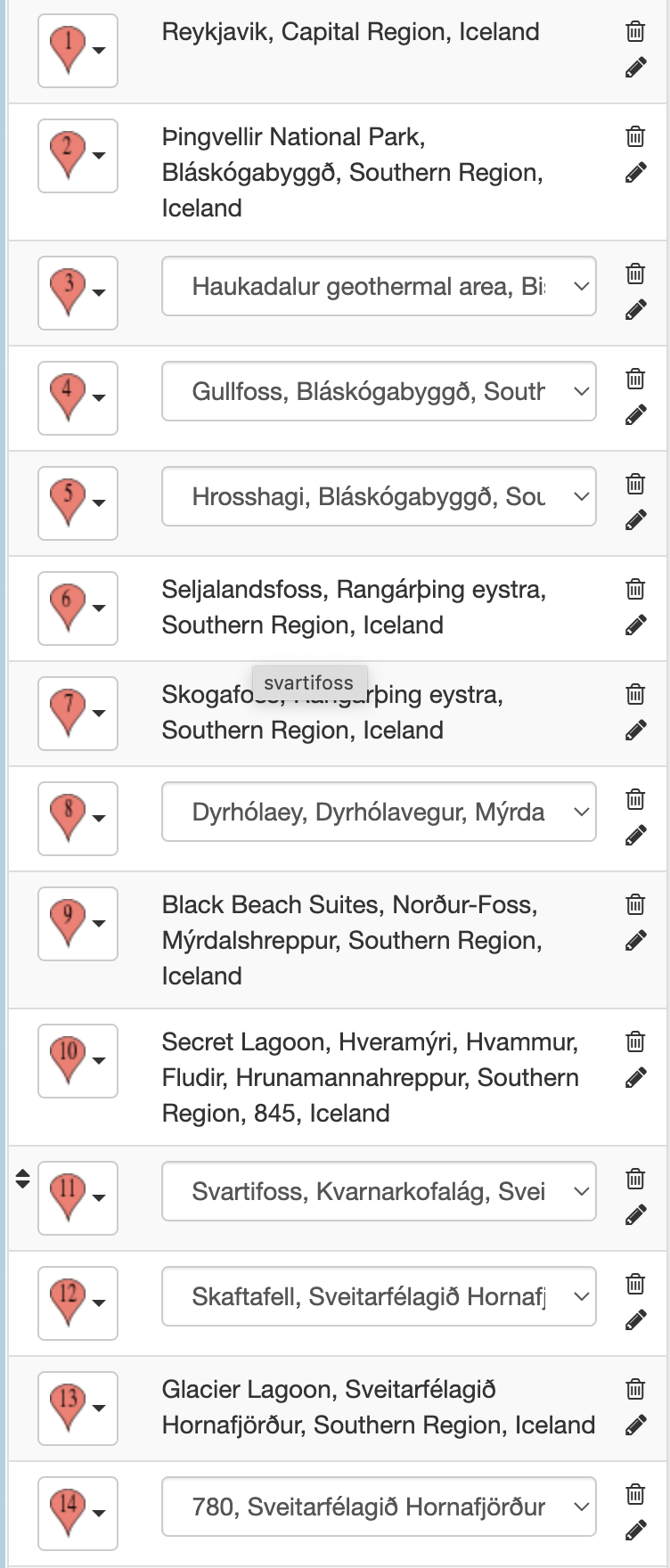This screenshot has width=670, height=1568.
Task: Click the Hrosshagi location dropdown
Action: (379, 496)
